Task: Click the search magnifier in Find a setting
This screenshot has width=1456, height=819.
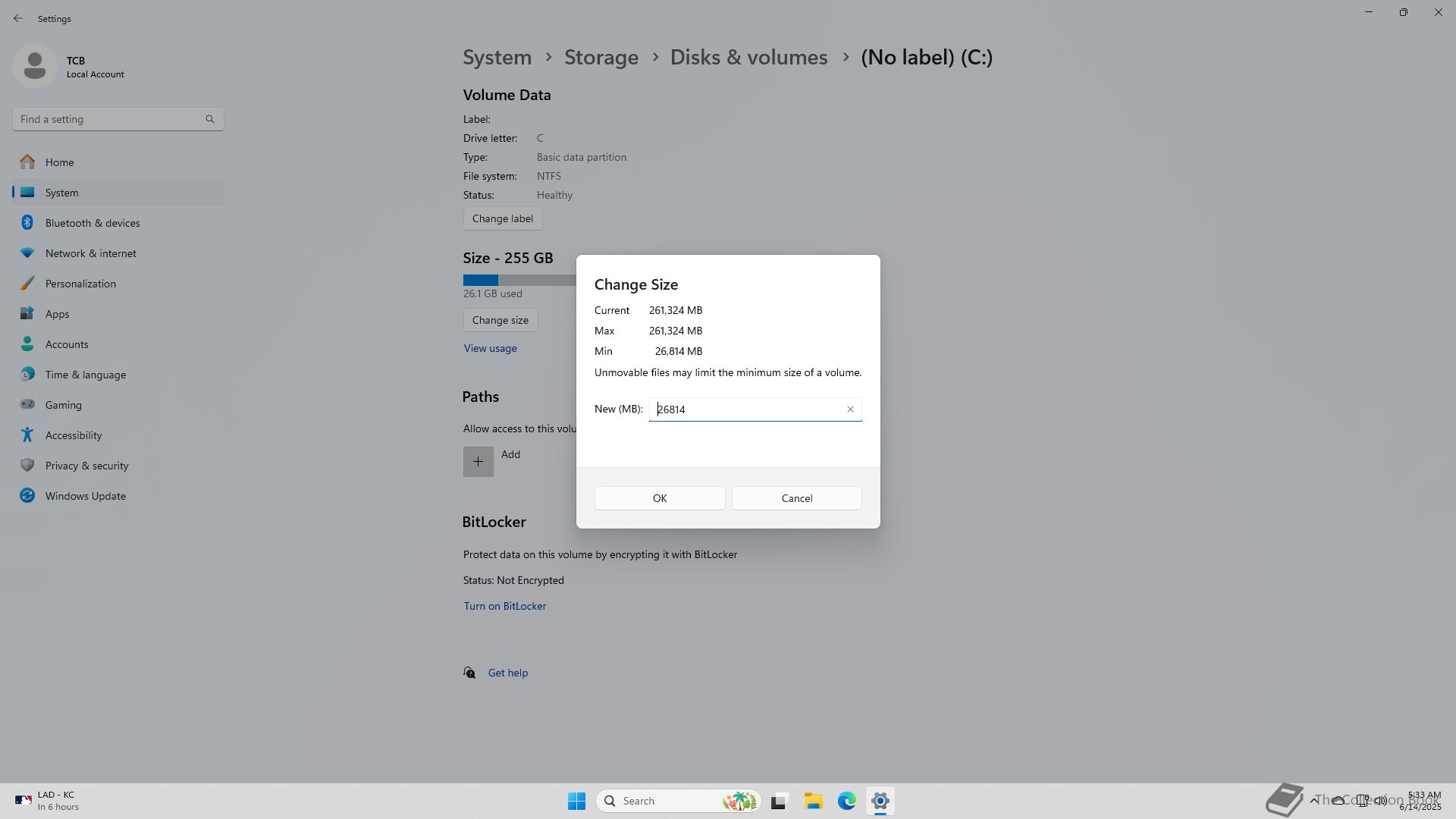Action: (x=210, y=119)
